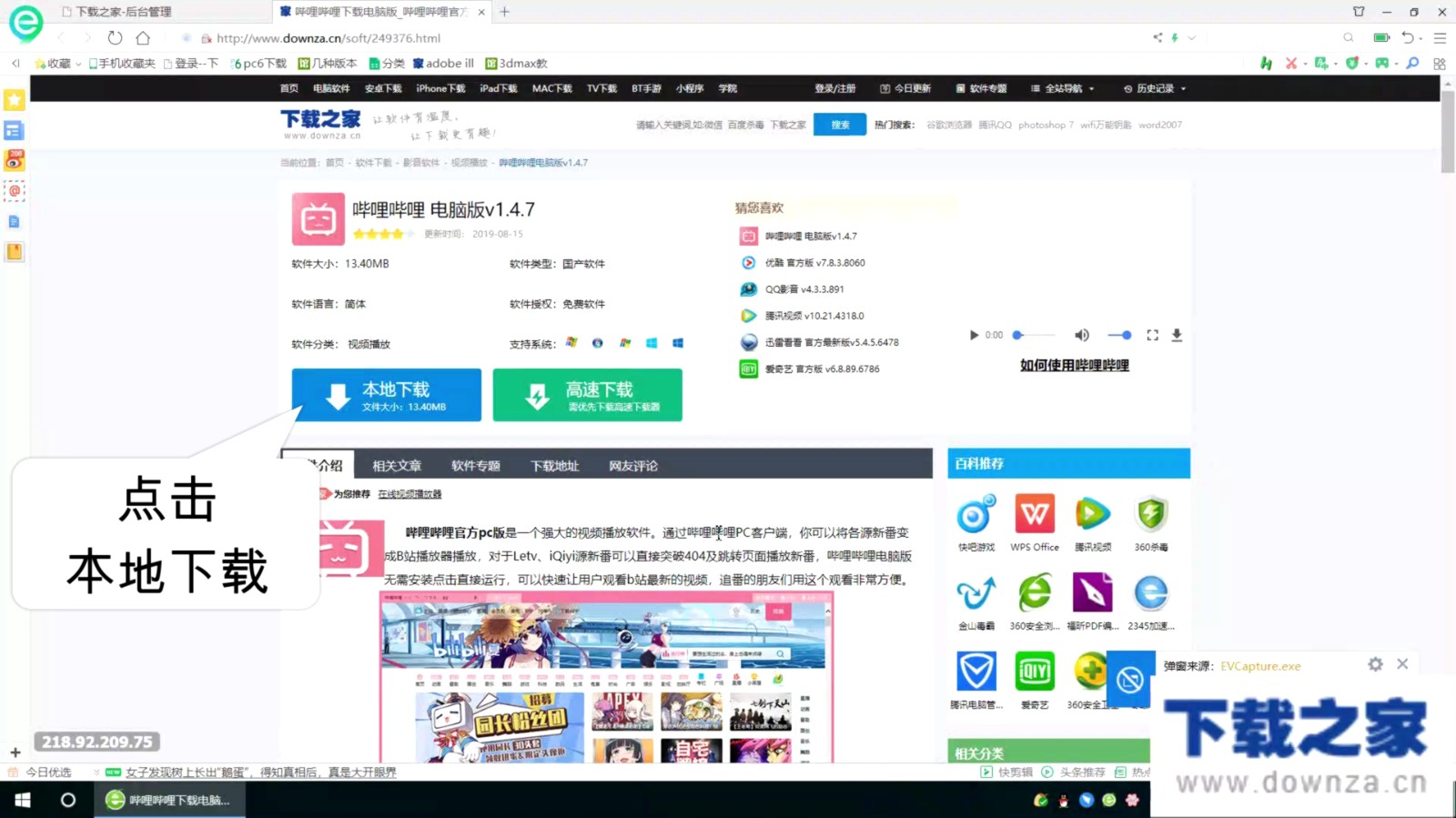Close the EVCapture popup with X
1456x818 pixels.
point(1402,664)
